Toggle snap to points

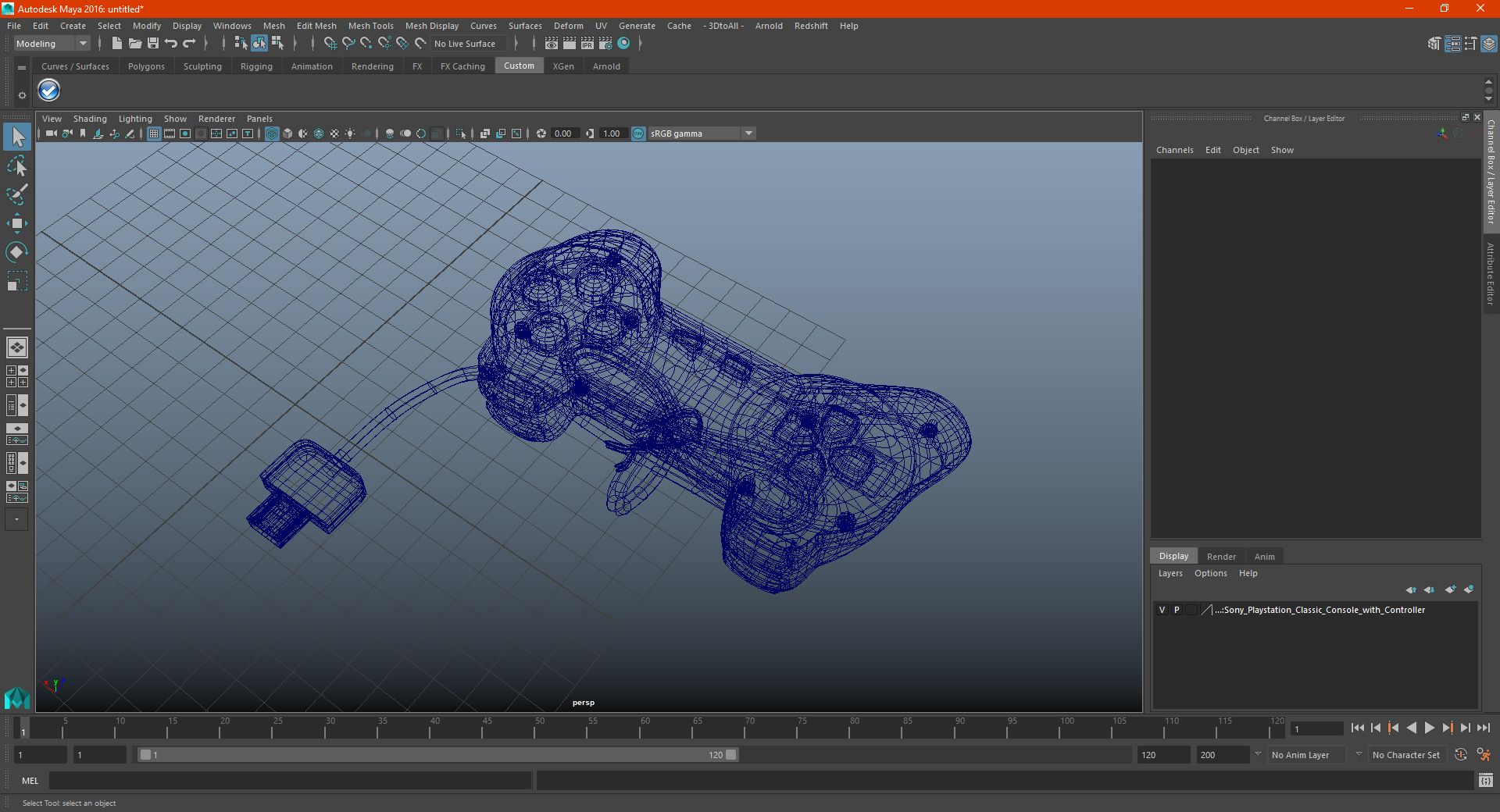[x=366, y=44]
